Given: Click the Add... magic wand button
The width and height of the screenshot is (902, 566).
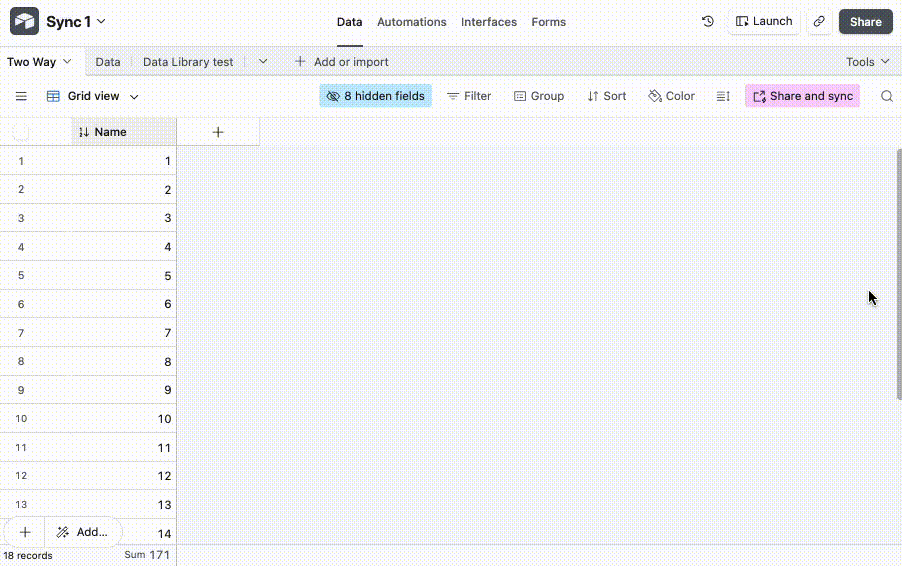Looking at the screenshot, I should [x=83, y=532].
